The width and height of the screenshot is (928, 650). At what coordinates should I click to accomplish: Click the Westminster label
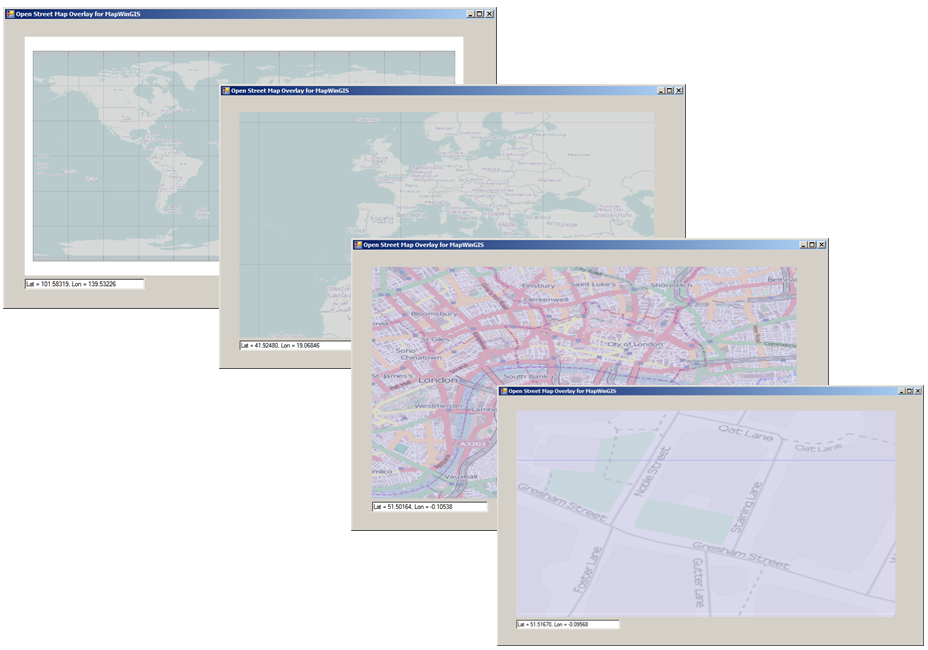[x=439, y=406]
